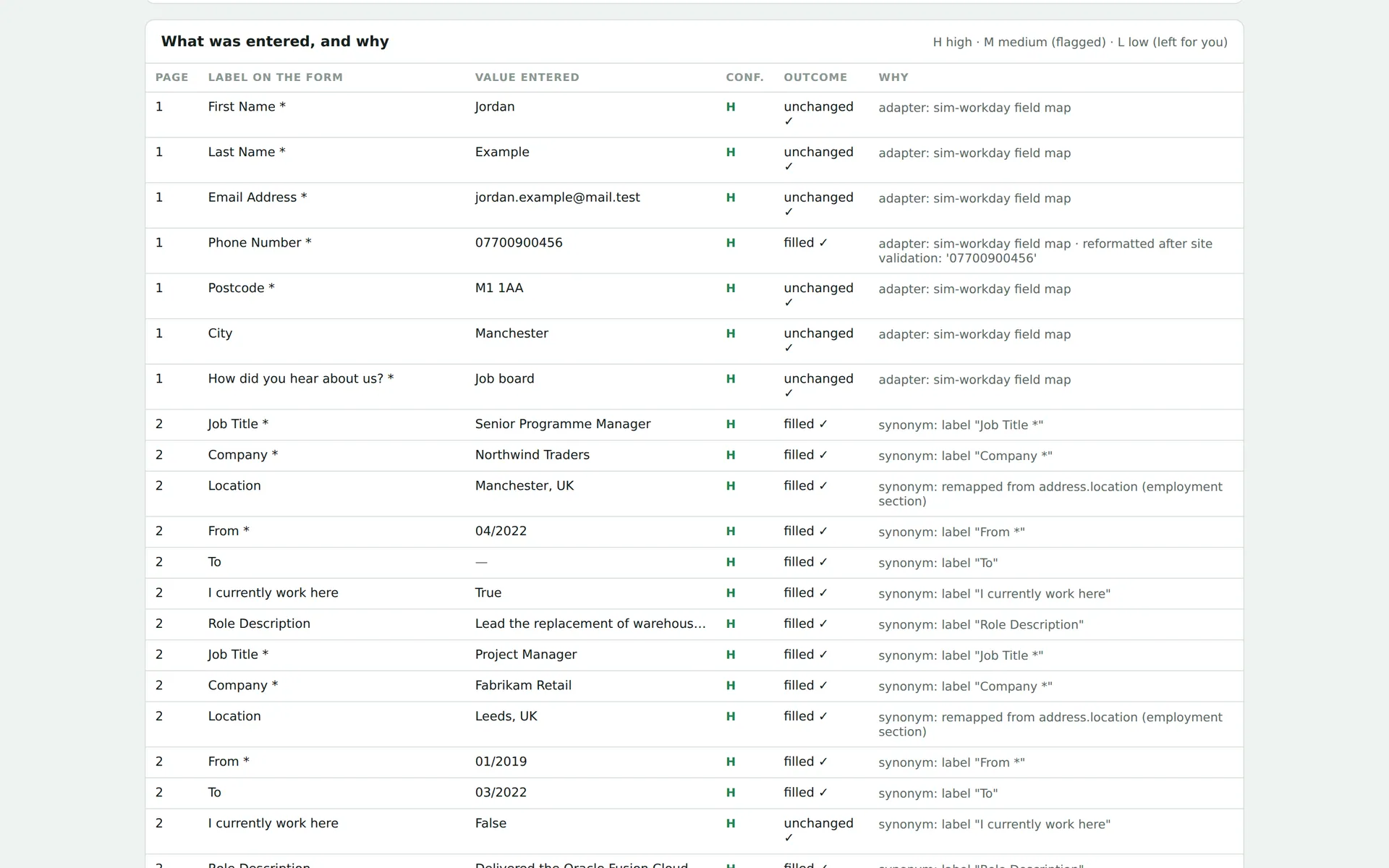Click the 'False' value for I currently work here

490,823
